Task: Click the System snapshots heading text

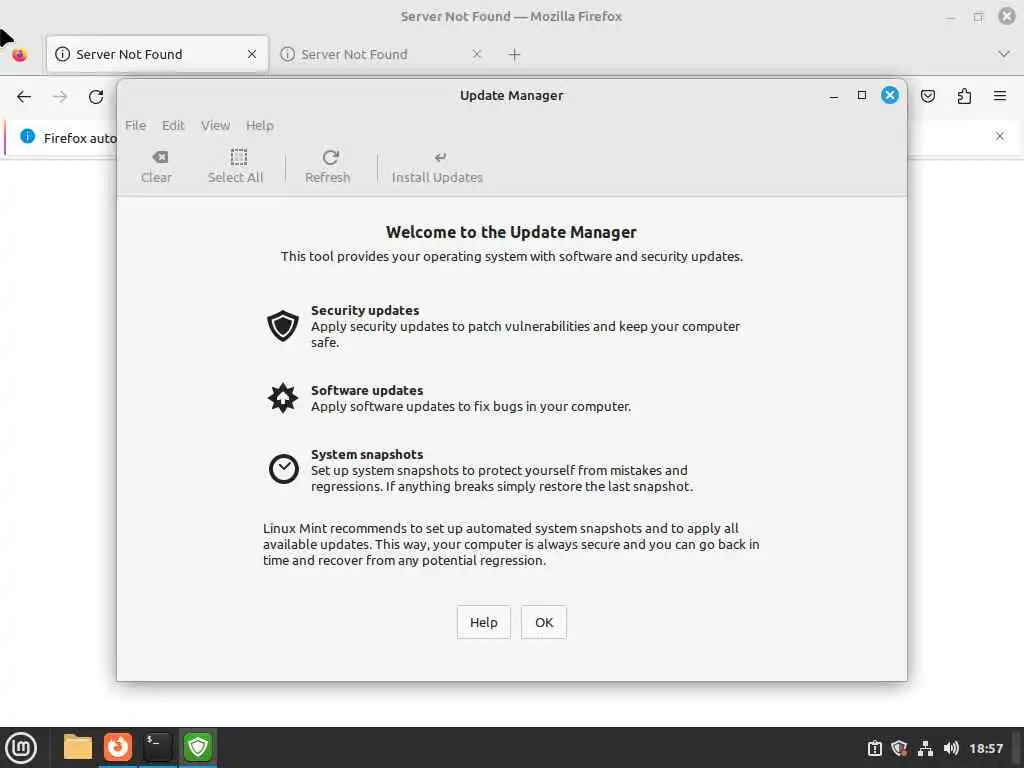Action: [367, 454]
